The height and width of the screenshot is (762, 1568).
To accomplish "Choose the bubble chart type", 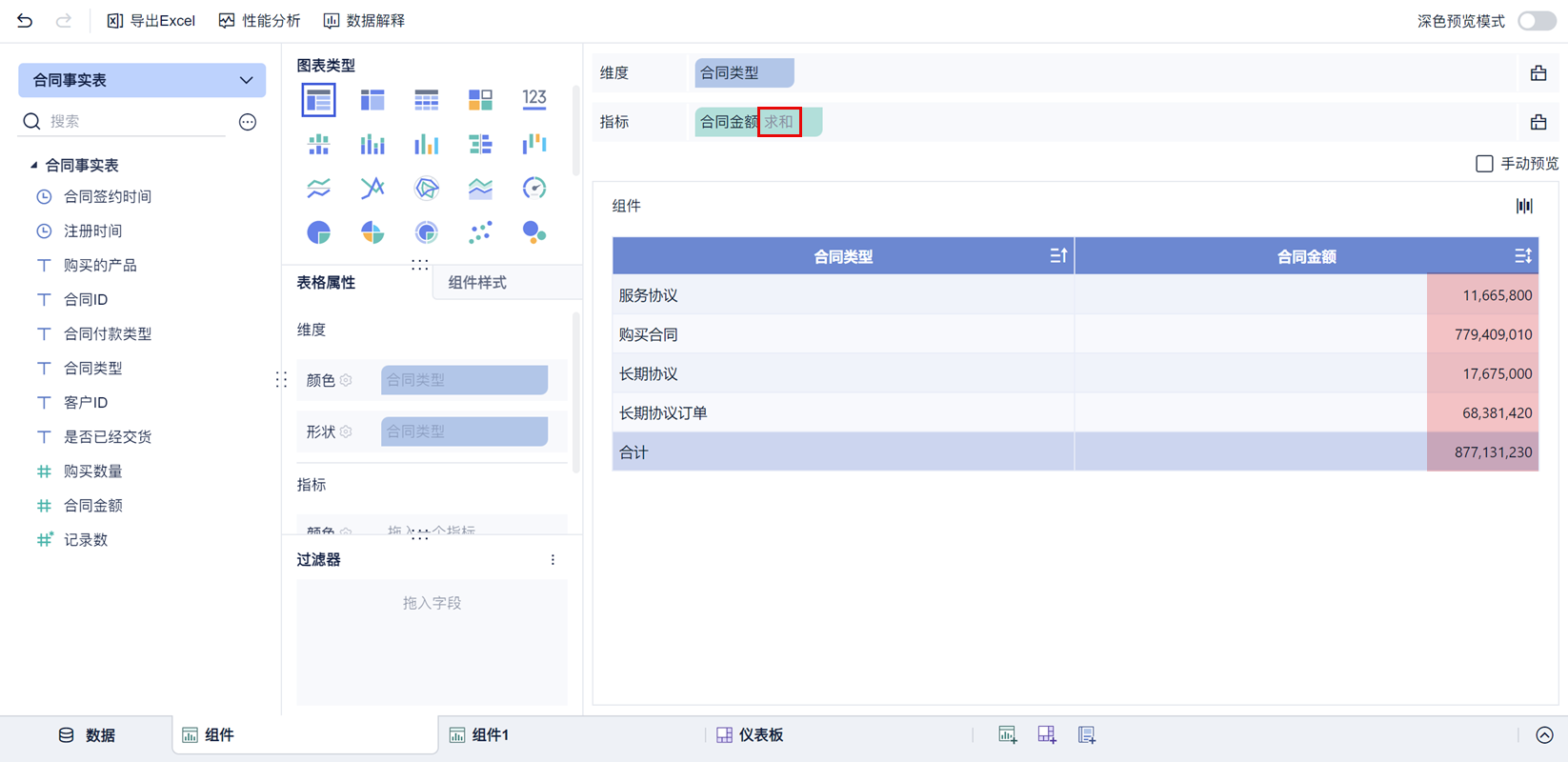I will click(x=534, y=231).
